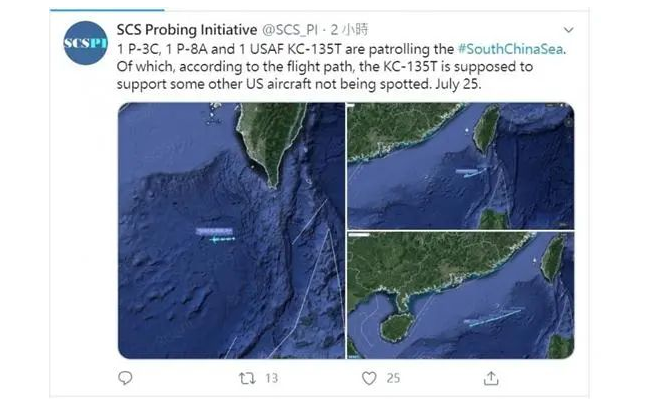Viewport: 645px width, 399px height.
Task: Open SCS Probing Initiative profile name
Action: point(187,30)
